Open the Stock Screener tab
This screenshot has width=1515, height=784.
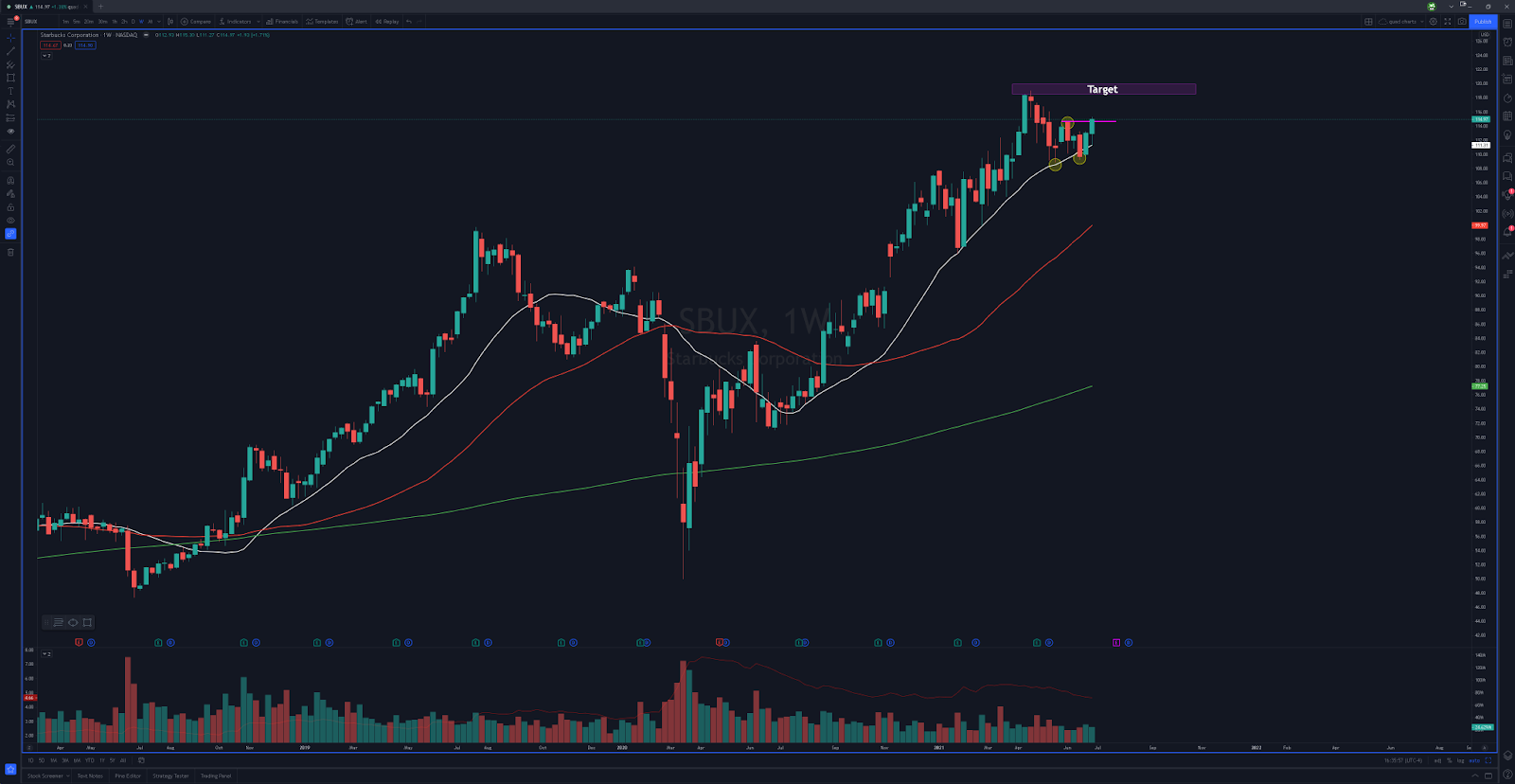45,775
